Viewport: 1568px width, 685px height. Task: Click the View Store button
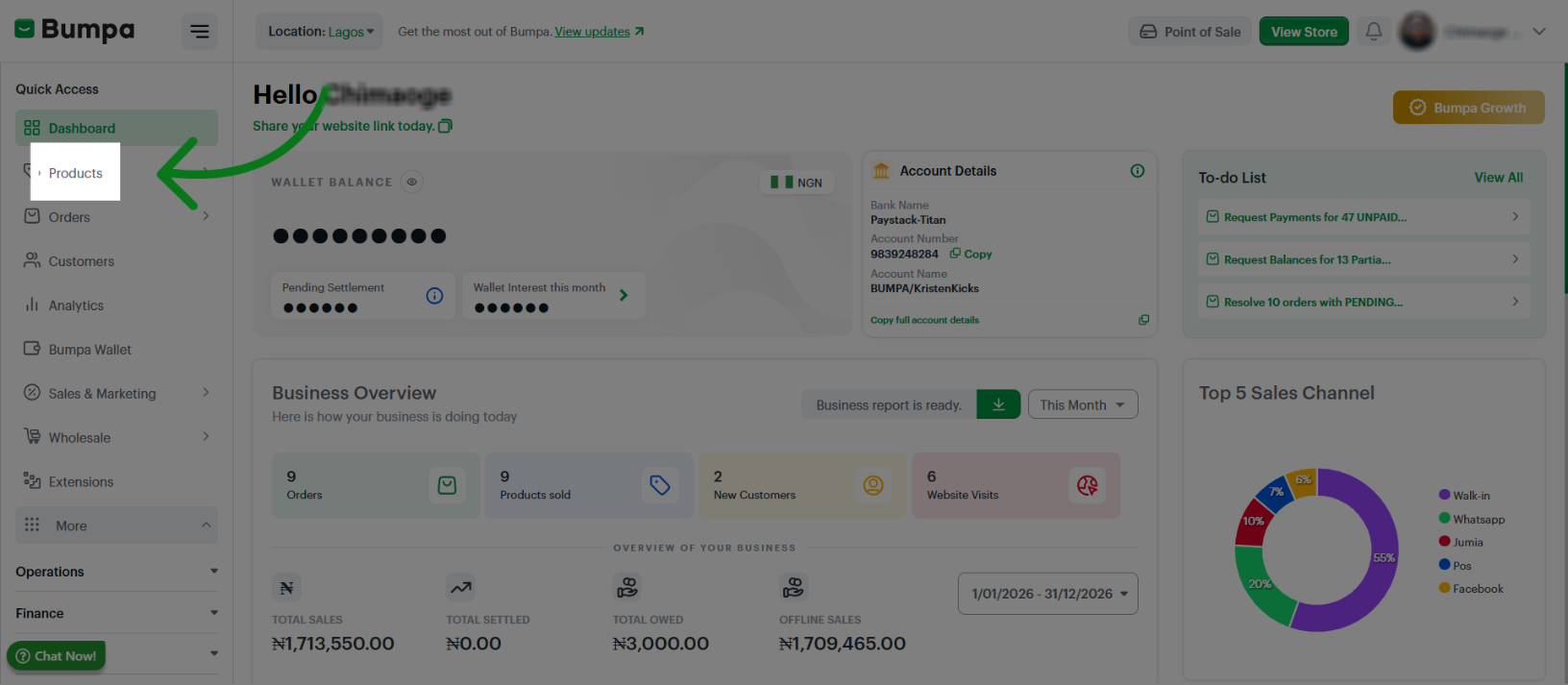tap(1304, 32)
